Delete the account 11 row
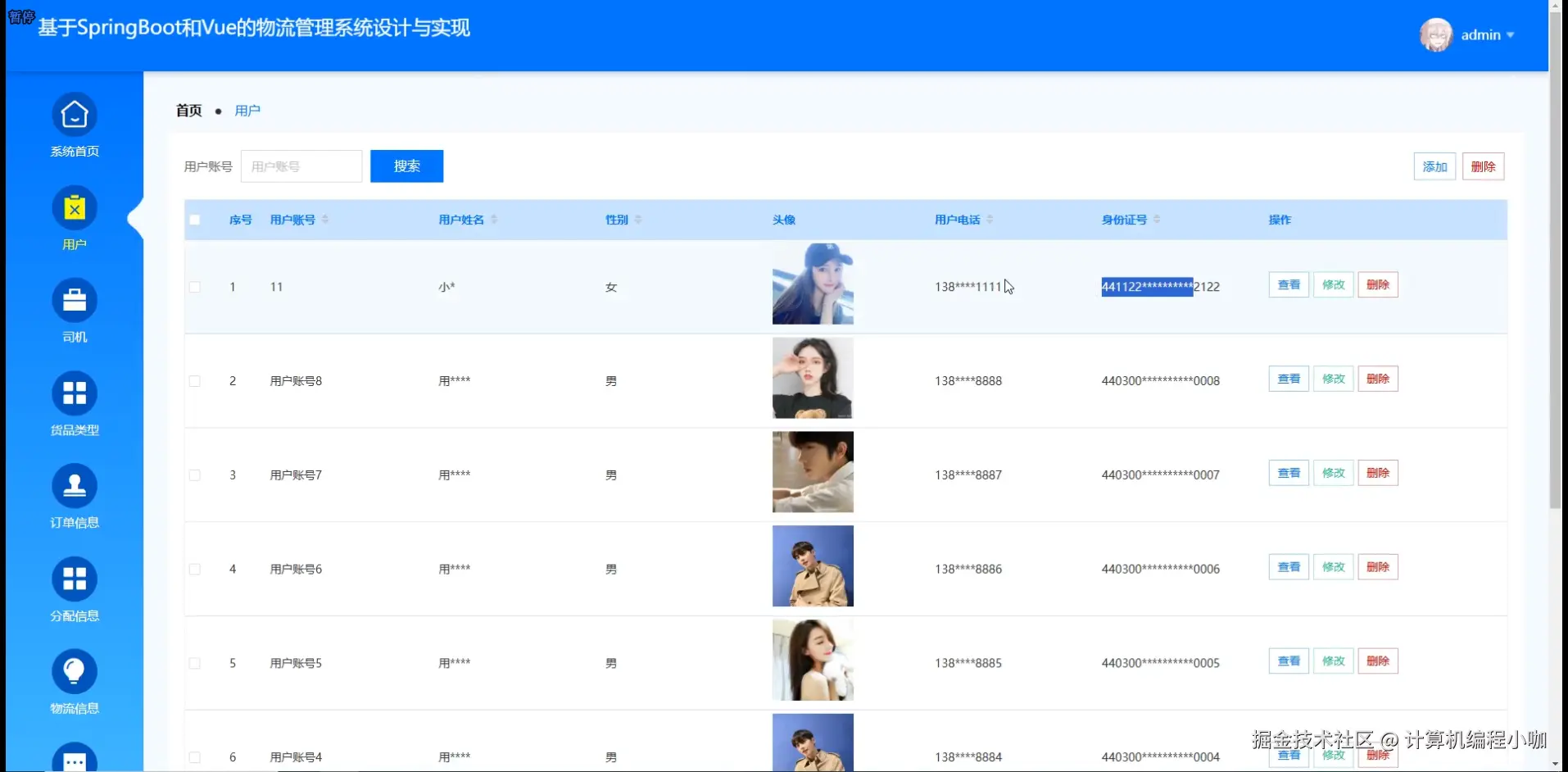Image resolution: width=1568 pixels, height=772 pixels. coord(1378,285)
